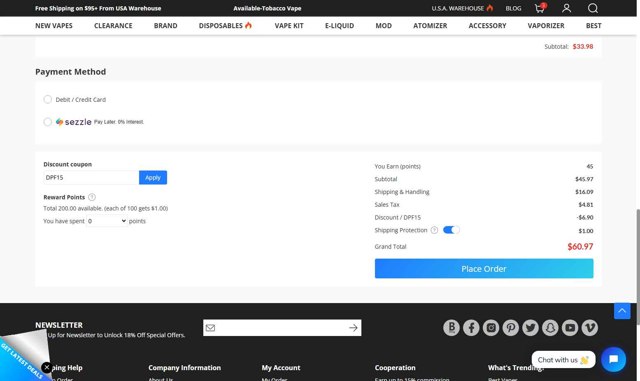Focus the discount coupon code field
This screenshot has height=381, width=640.
(x=91, y=177)
